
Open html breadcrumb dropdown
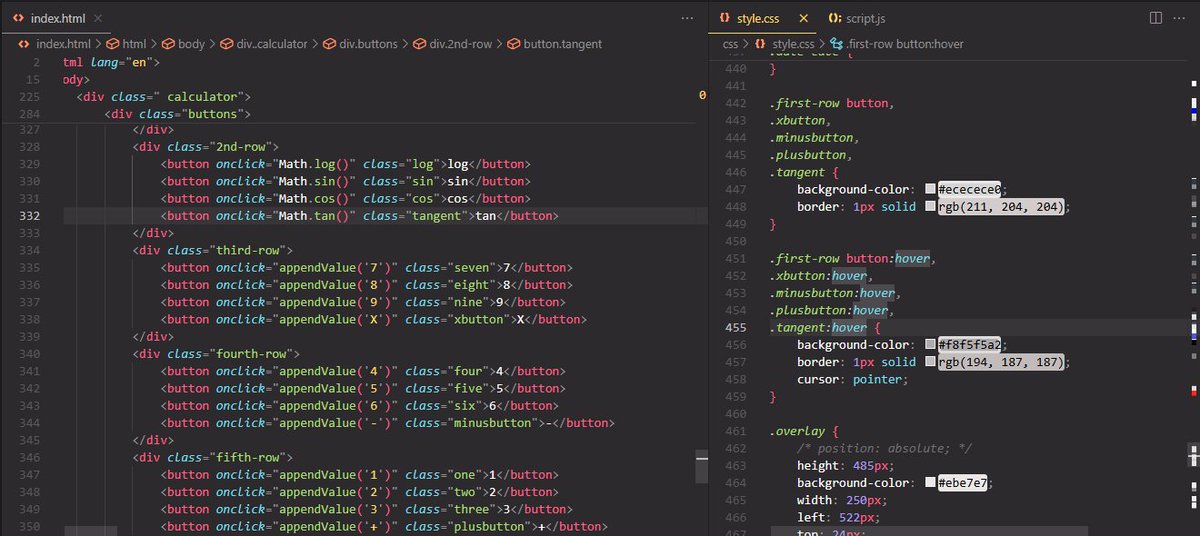point(134,44)
